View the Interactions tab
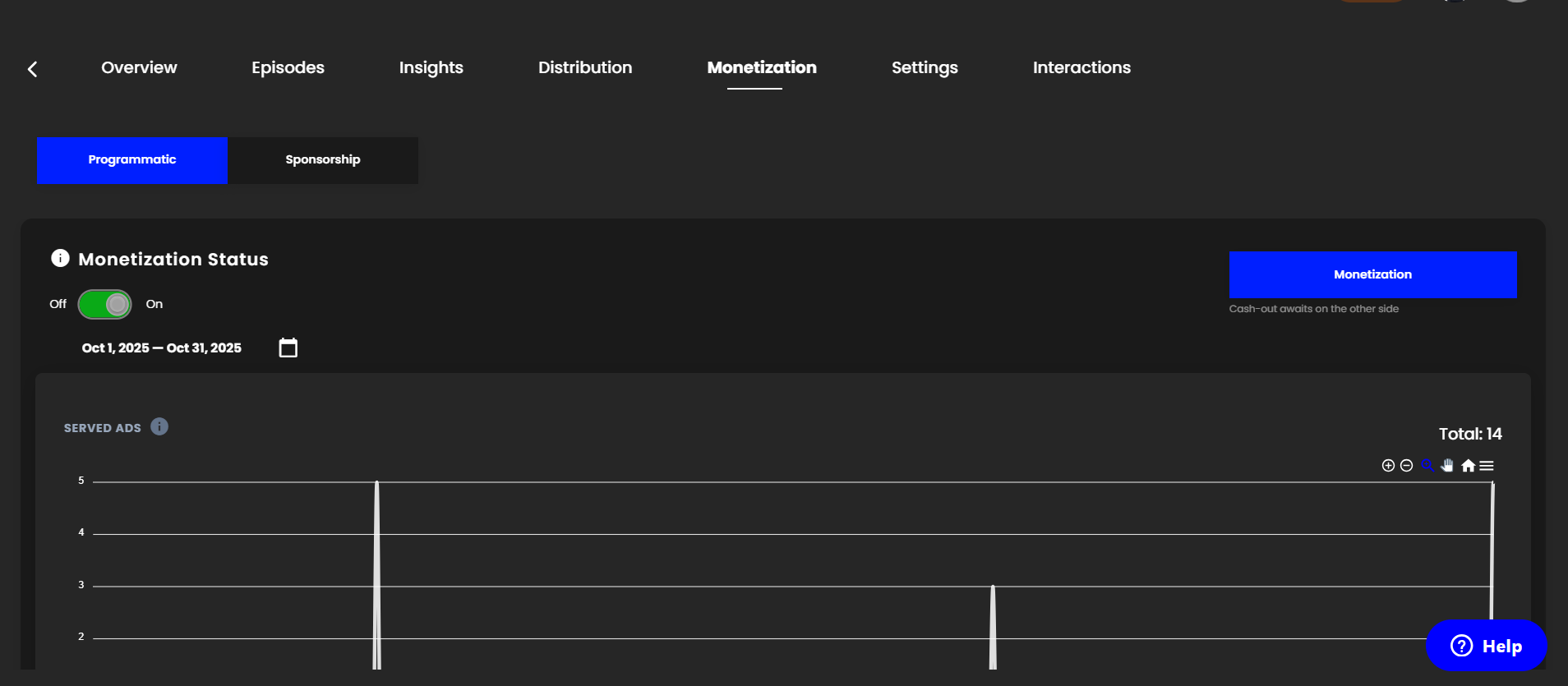The image size is (1568, 686). coord(1081,67)
